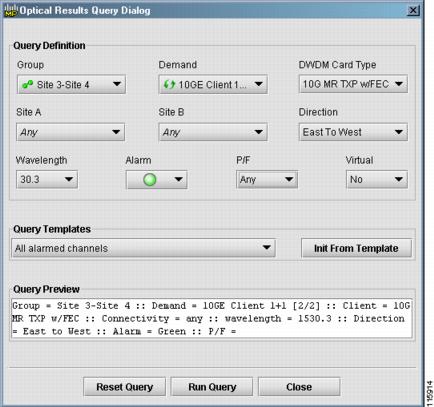Click the Init From Template button
Image resolution: width=434 pixels, height=407 pixels.
point(356,248)
